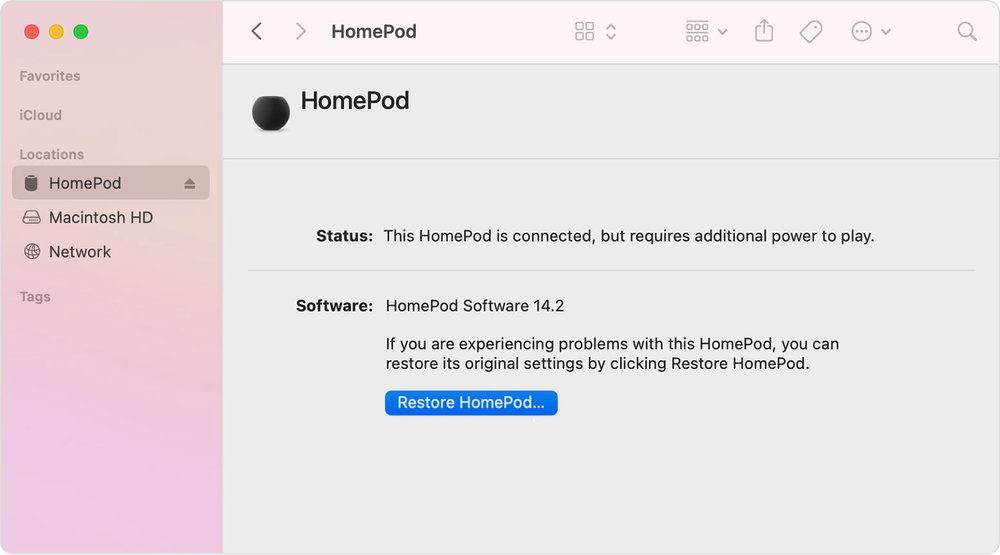Select Macintosh HD in sidebar

click(x=100, y=218)
